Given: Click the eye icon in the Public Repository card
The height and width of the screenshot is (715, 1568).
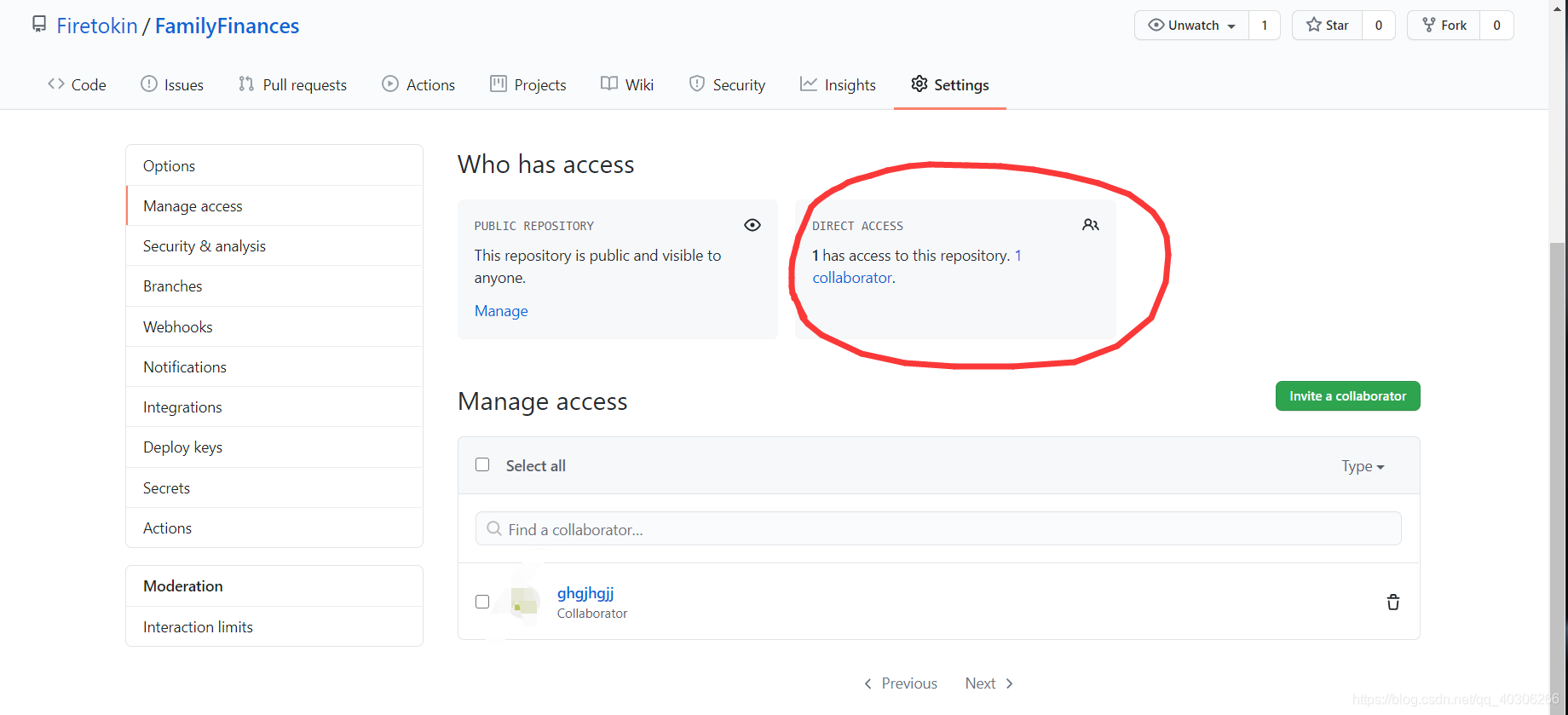Looking at the screenshot, I should (752, 225).
